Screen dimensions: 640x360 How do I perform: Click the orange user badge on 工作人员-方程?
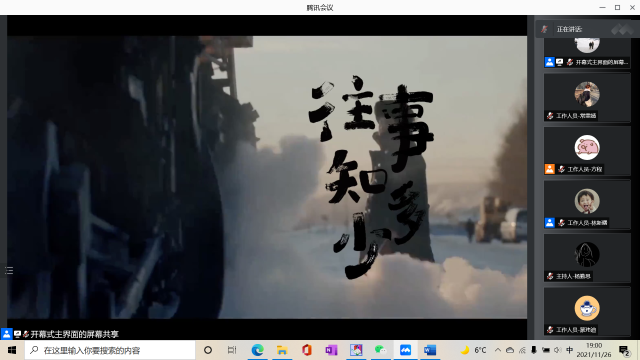pos(550,169)
